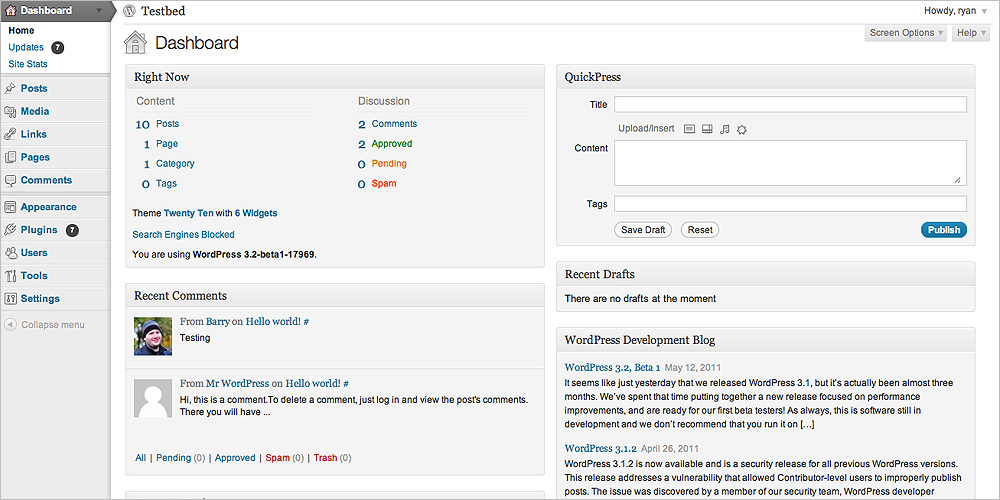Click the WordPress Development Blog widget header
The height and width of the screenshot is (500, 1000).
tap(765, 340)
